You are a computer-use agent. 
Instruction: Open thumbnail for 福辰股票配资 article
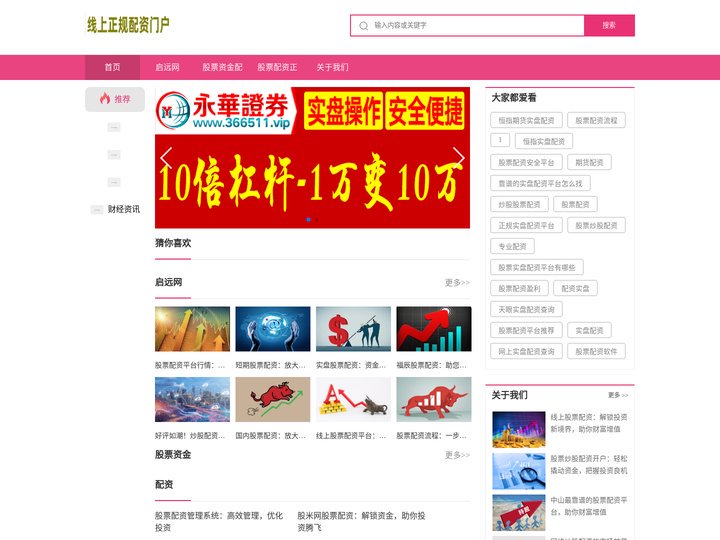tap(434, 329)
